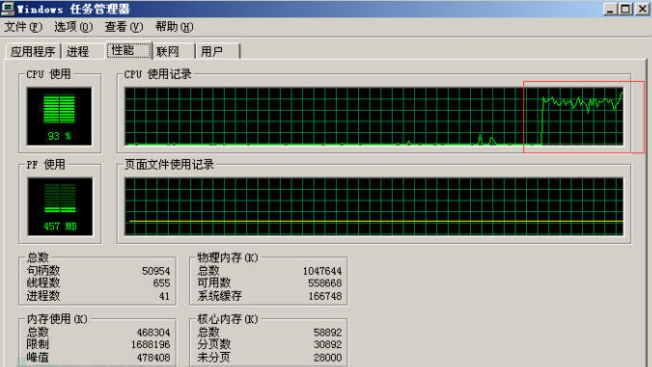The image size is (652, 367).
Task: Open the 文件(F) menu
Action: [23, 27]
